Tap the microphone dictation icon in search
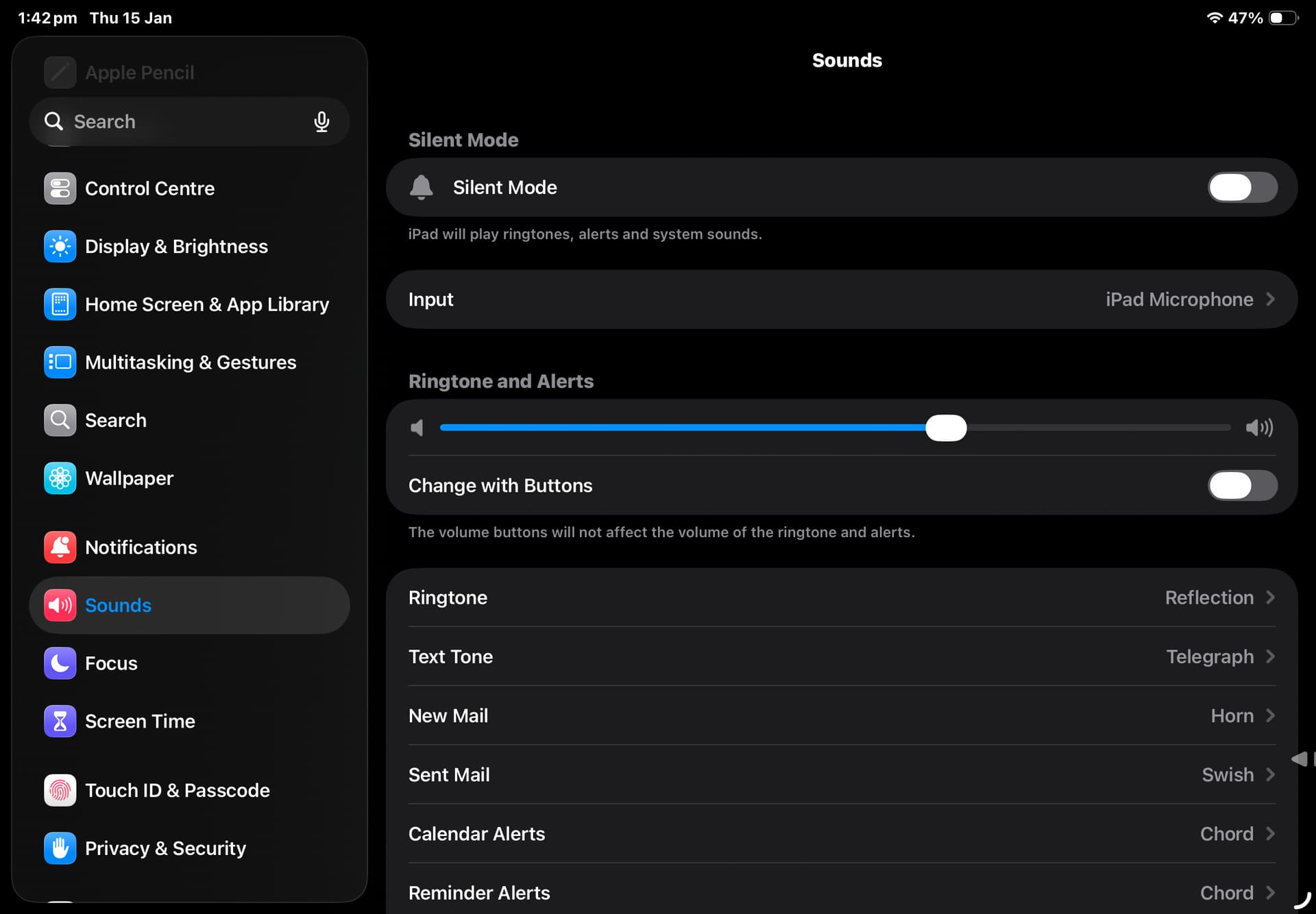The image size is (1316, 914). click(x=321, y=122)
